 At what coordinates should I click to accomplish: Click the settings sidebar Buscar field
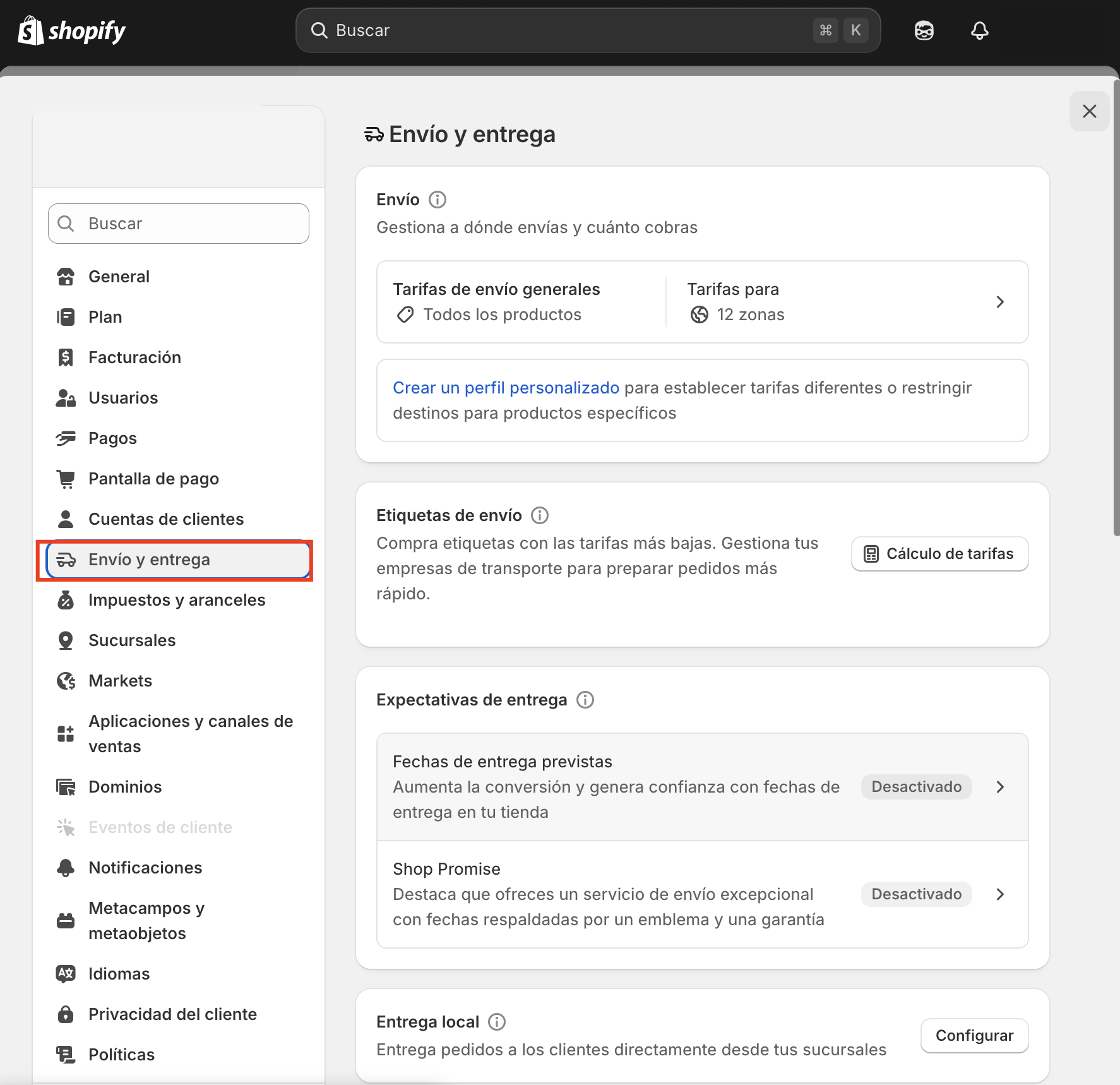coord(179,224)
